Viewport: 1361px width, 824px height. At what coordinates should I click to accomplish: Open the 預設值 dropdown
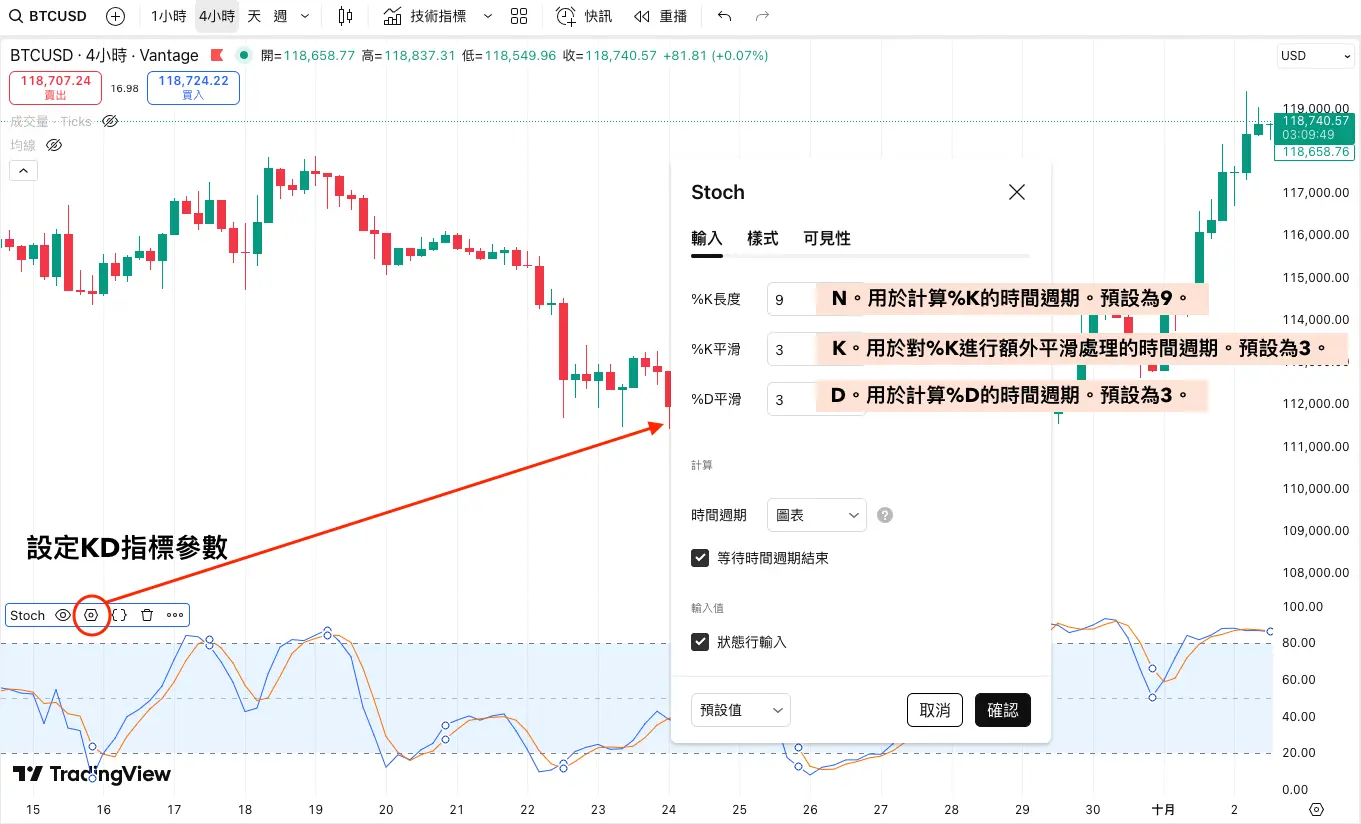(x=740, y=710)
